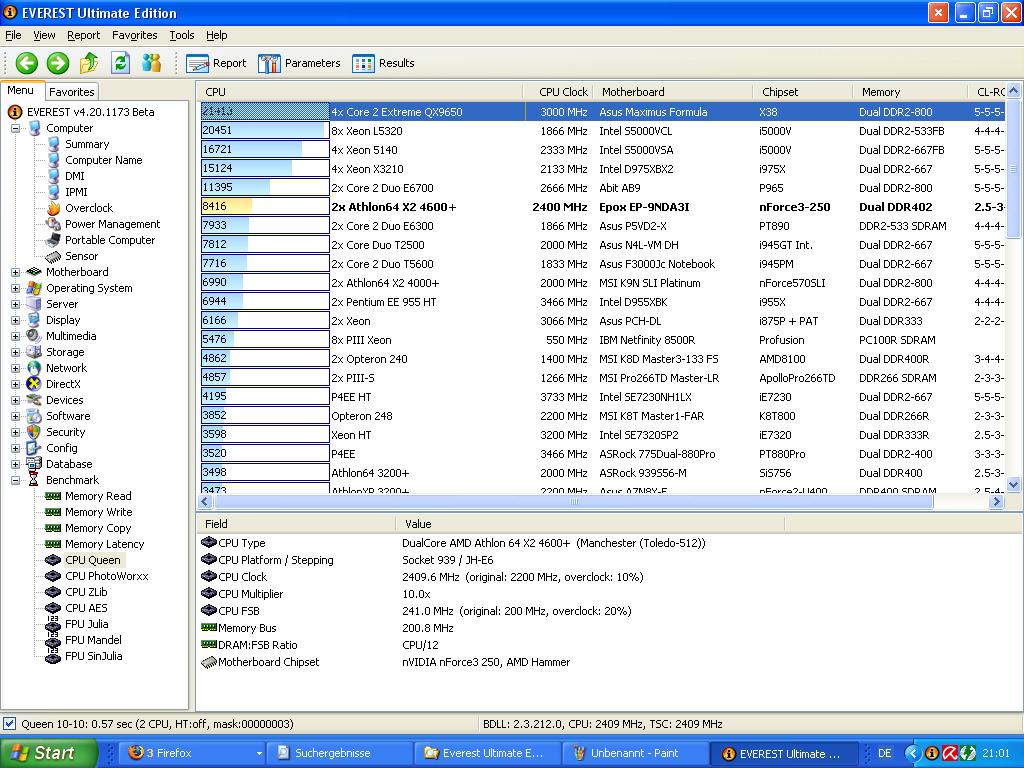Switch to the Favorites tab
Viewport: 1024px width, 768px height.
coord(72,92)
